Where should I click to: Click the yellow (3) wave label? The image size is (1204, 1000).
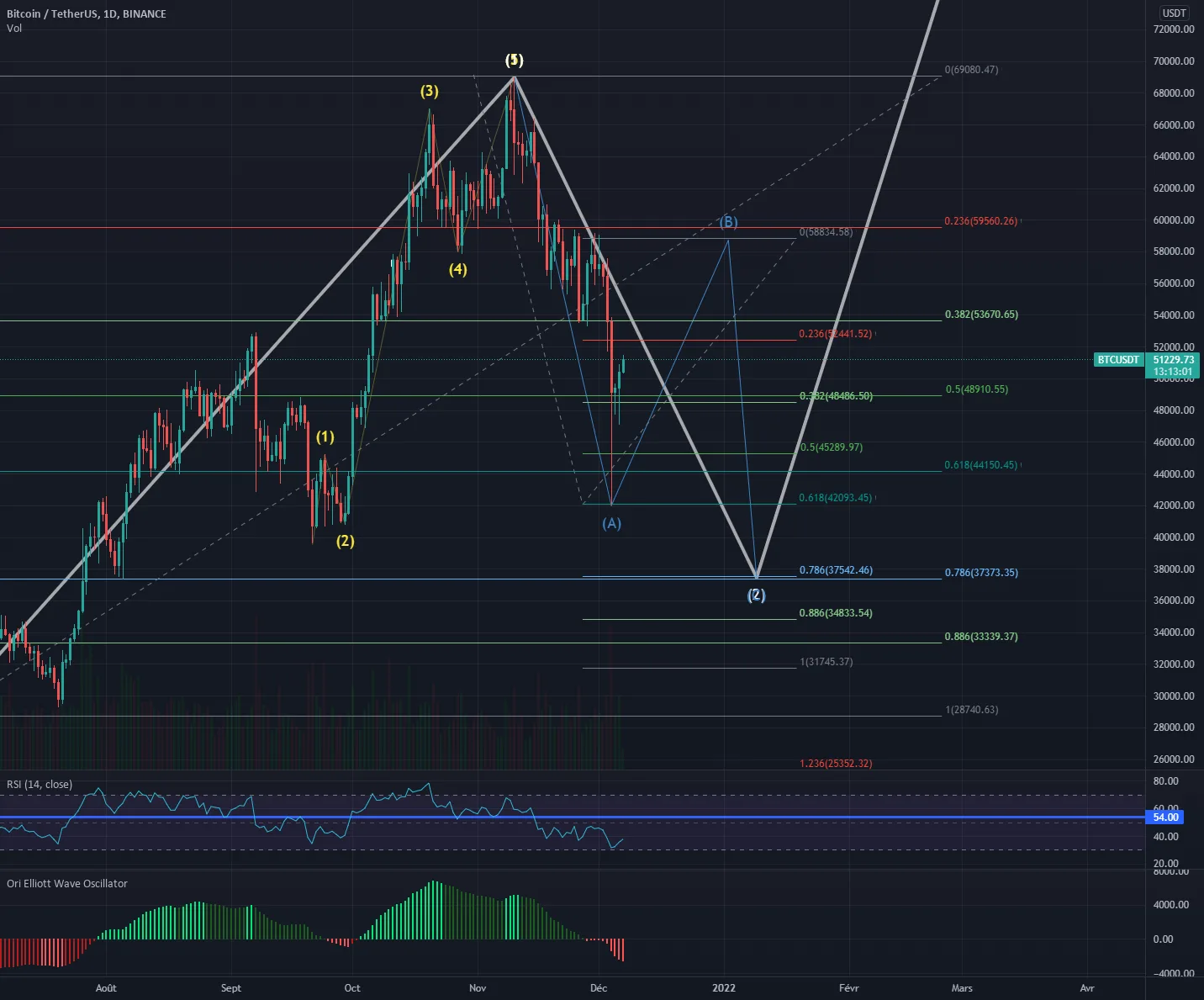430,91
